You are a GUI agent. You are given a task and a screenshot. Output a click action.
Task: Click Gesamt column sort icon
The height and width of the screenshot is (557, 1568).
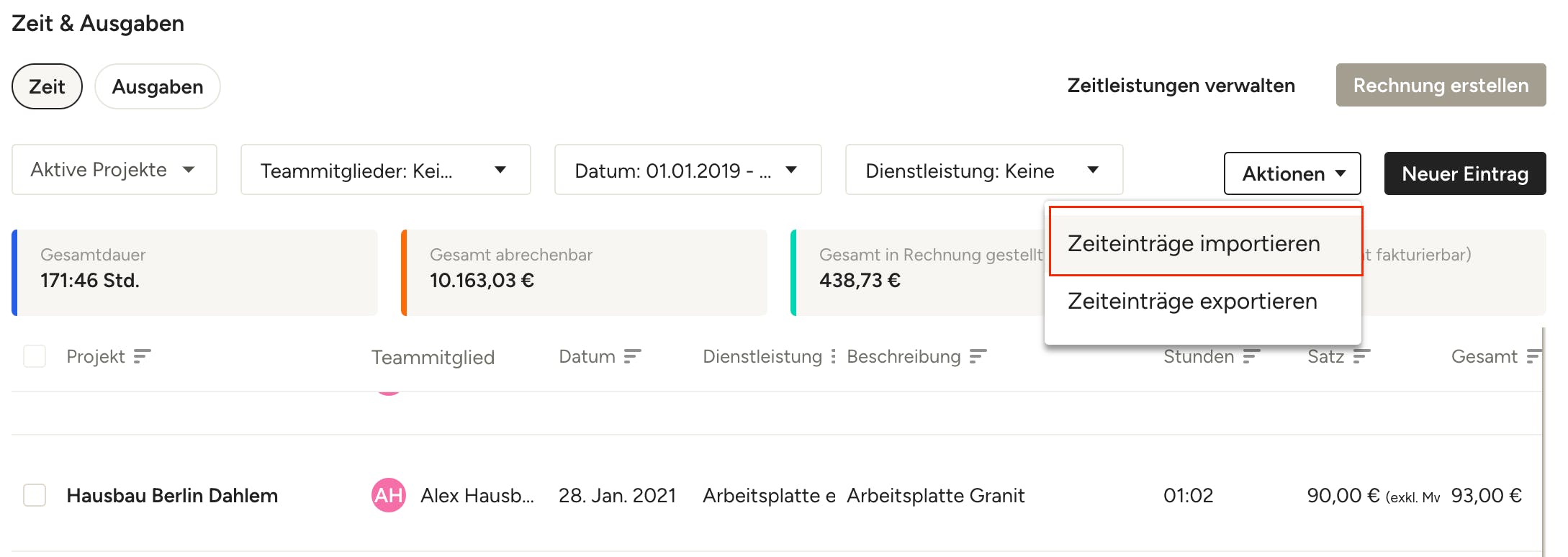[1533, 356]
